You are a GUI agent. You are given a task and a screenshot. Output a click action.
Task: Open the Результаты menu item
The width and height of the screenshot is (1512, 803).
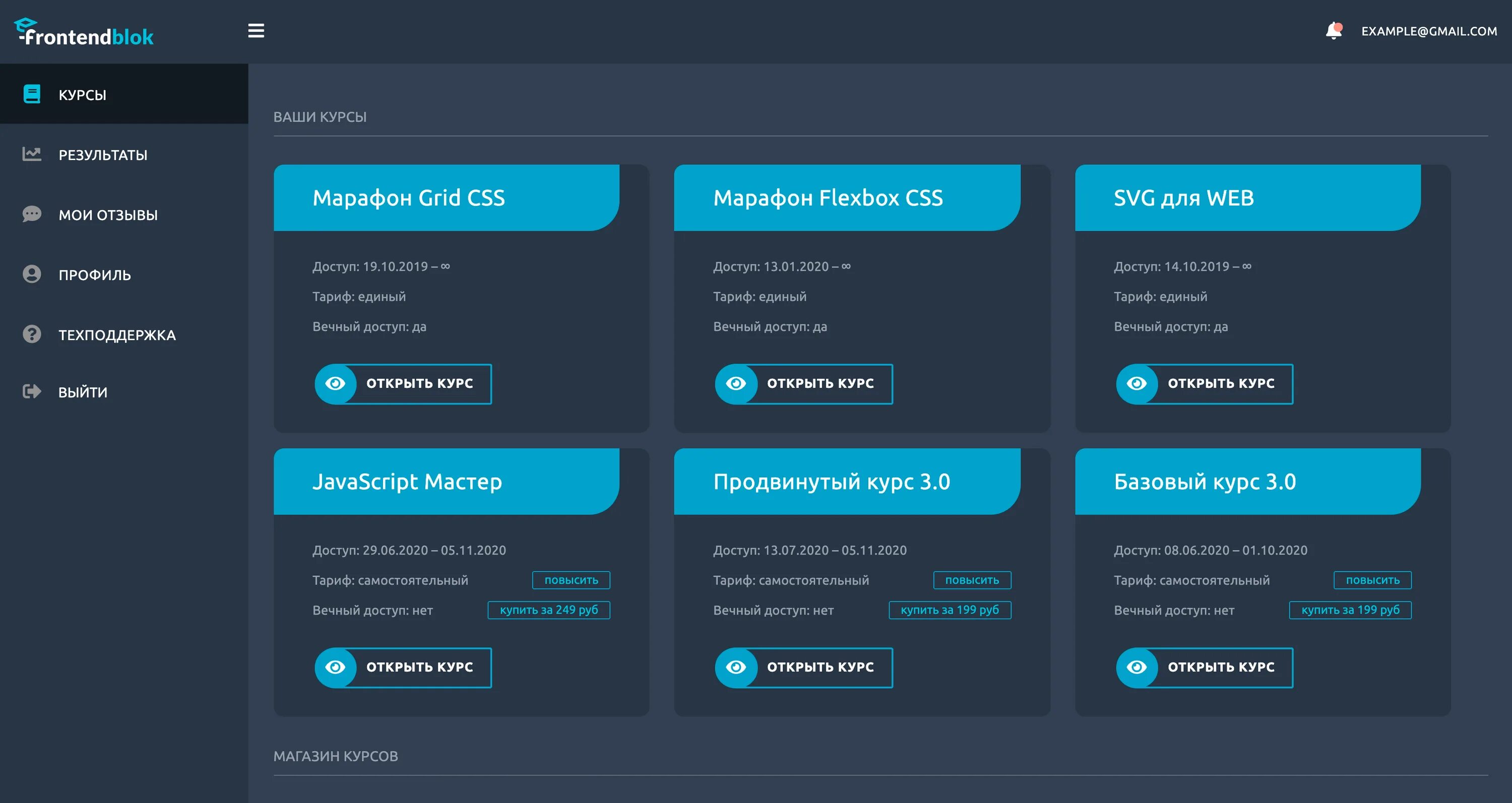(x=103, y=155)
